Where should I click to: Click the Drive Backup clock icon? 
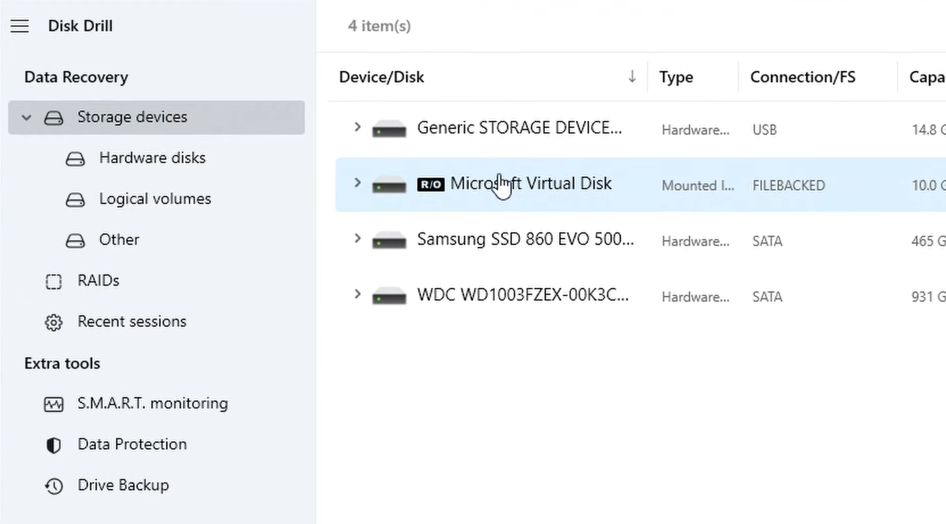(x=54, y=486)
